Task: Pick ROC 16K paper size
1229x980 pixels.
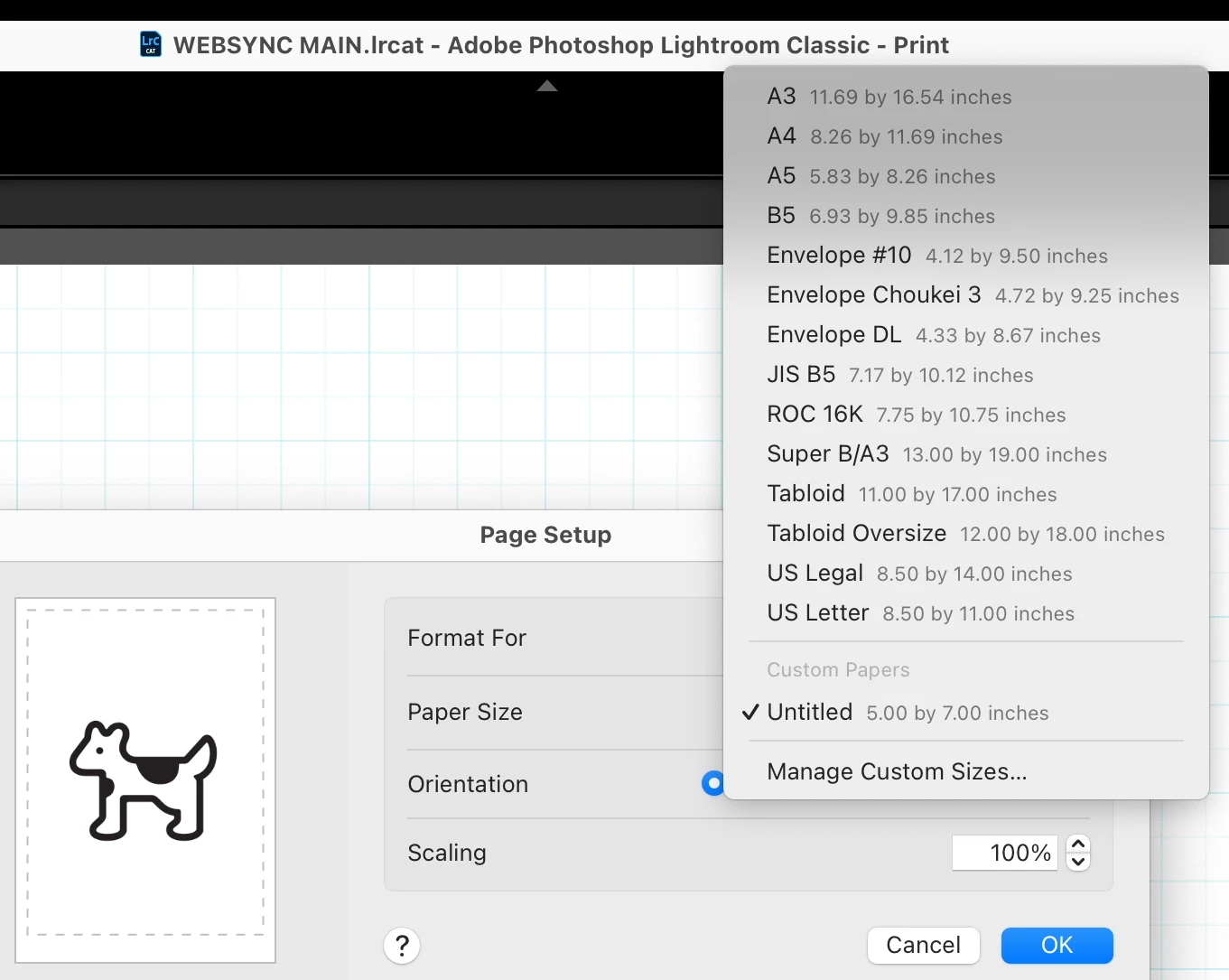Action: click(x=966, y=415)
